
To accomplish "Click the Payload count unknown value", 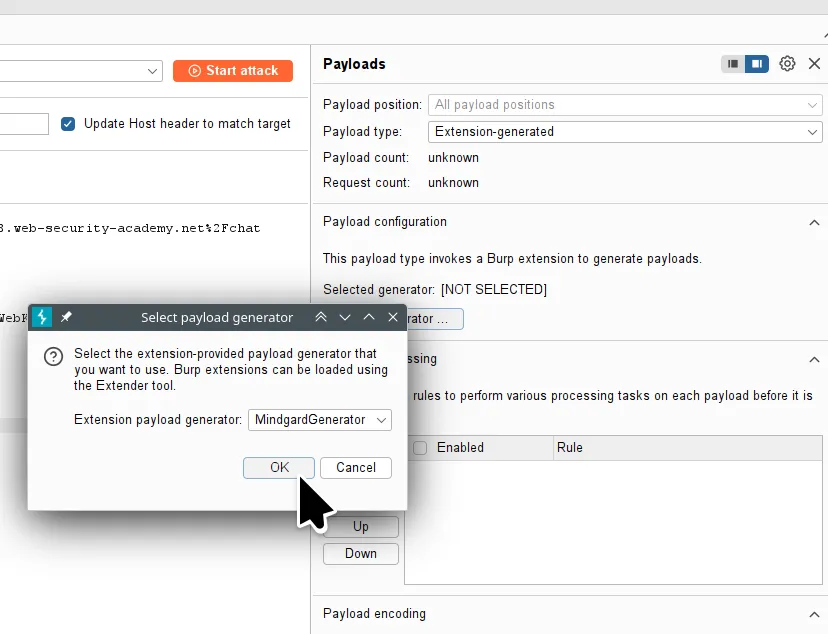I will tap(453, 158).
